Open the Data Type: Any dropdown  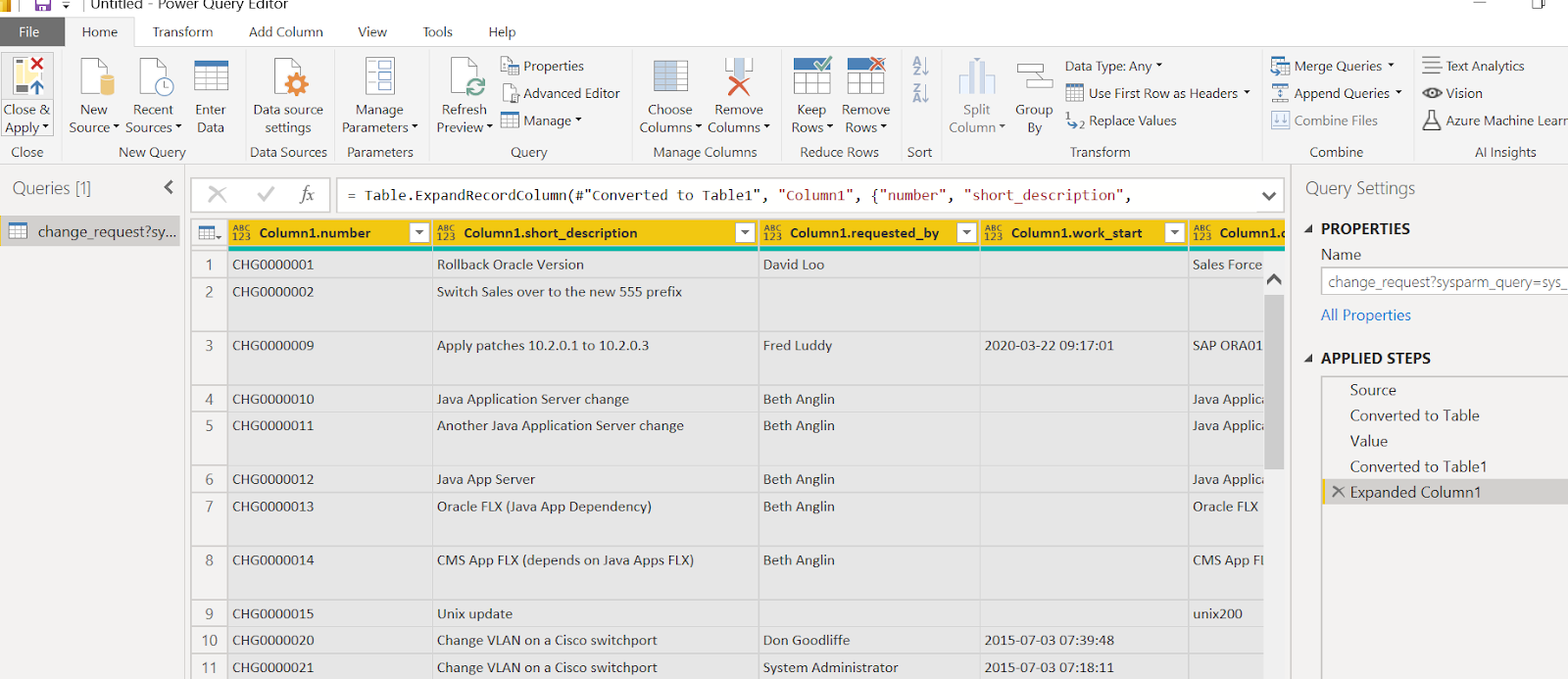click(x=1113, y=66)
